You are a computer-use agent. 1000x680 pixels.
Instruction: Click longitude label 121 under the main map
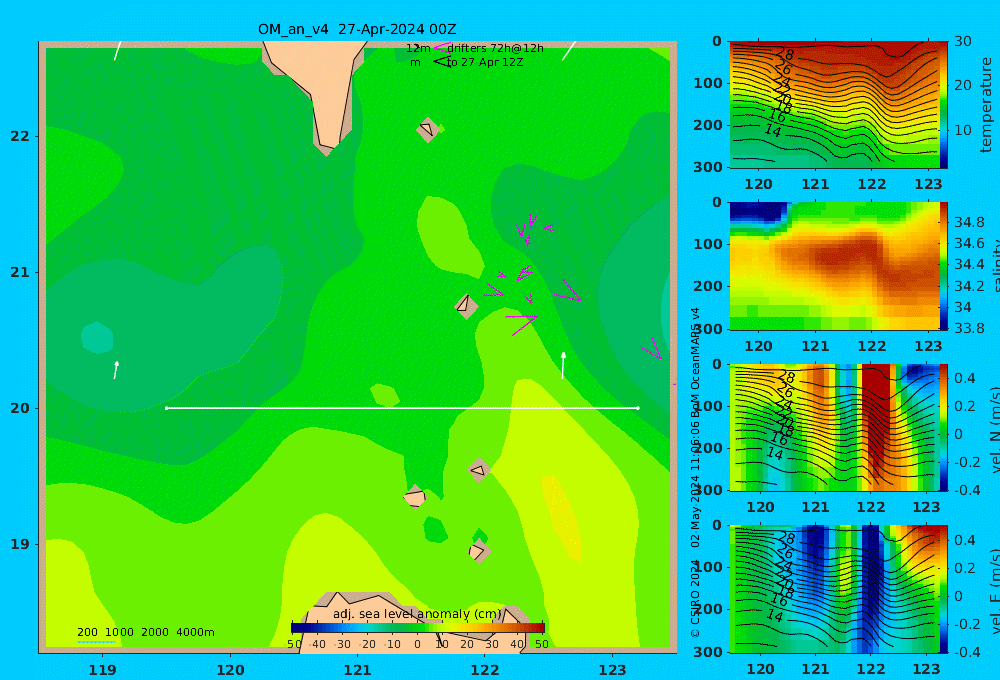tap(357, 670)
